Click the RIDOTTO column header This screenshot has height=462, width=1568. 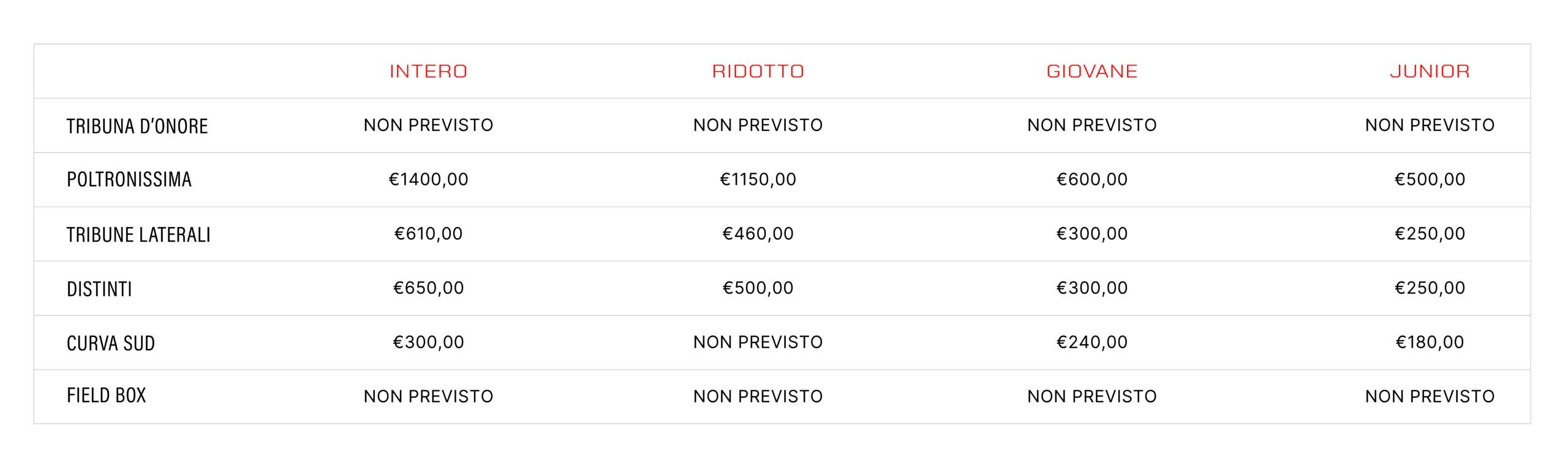758,72
